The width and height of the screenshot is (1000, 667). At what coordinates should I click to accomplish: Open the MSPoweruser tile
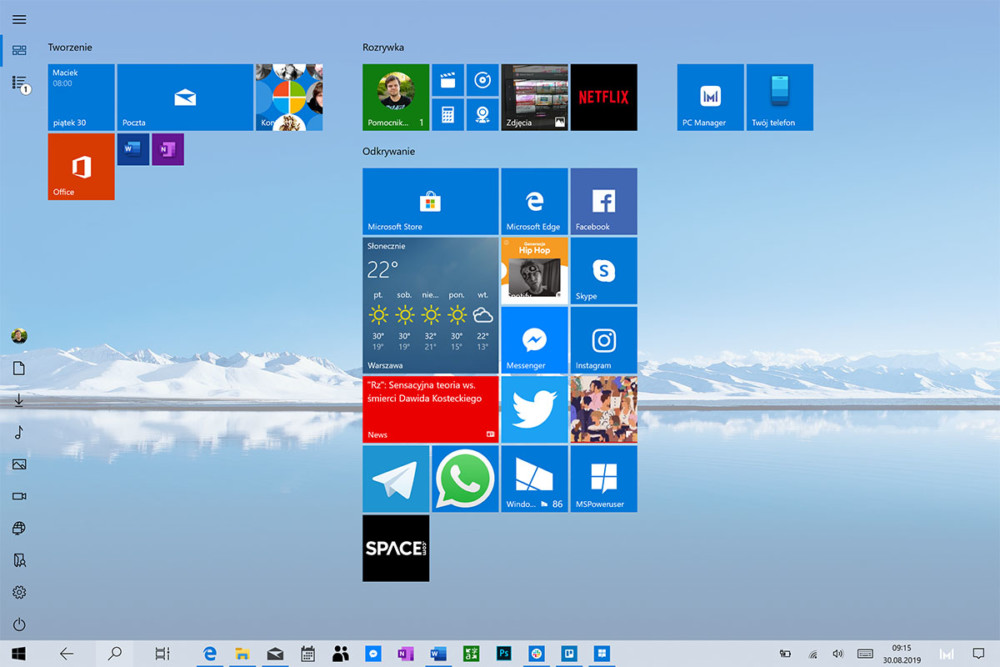(x=604, y=479)
